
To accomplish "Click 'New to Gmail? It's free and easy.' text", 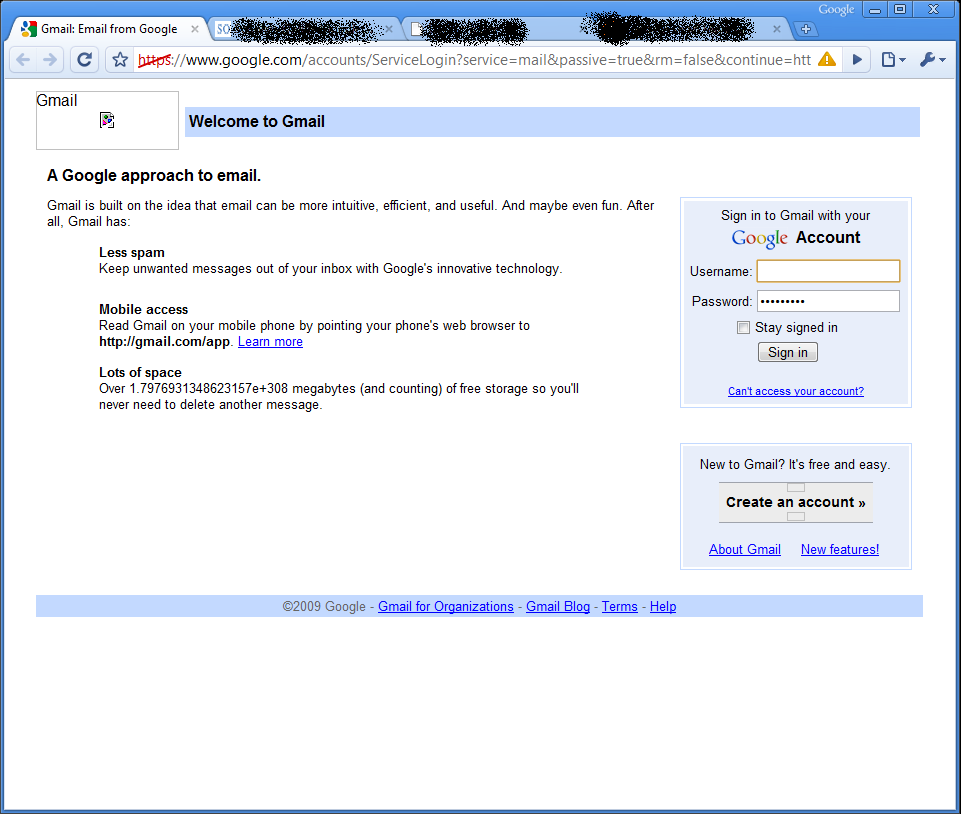I will pos(795,465).
